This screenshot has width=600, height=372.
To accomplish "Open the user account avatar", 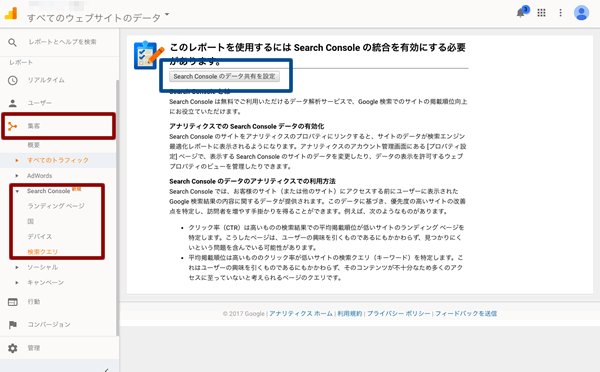I will (581, 13).
